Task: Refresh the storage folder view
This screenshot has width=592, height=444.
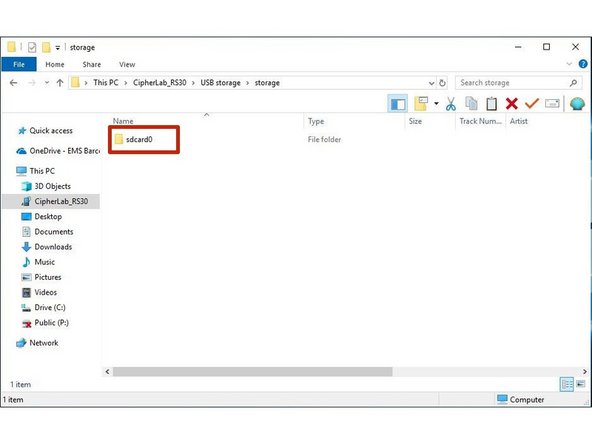Action: (442, 83)
